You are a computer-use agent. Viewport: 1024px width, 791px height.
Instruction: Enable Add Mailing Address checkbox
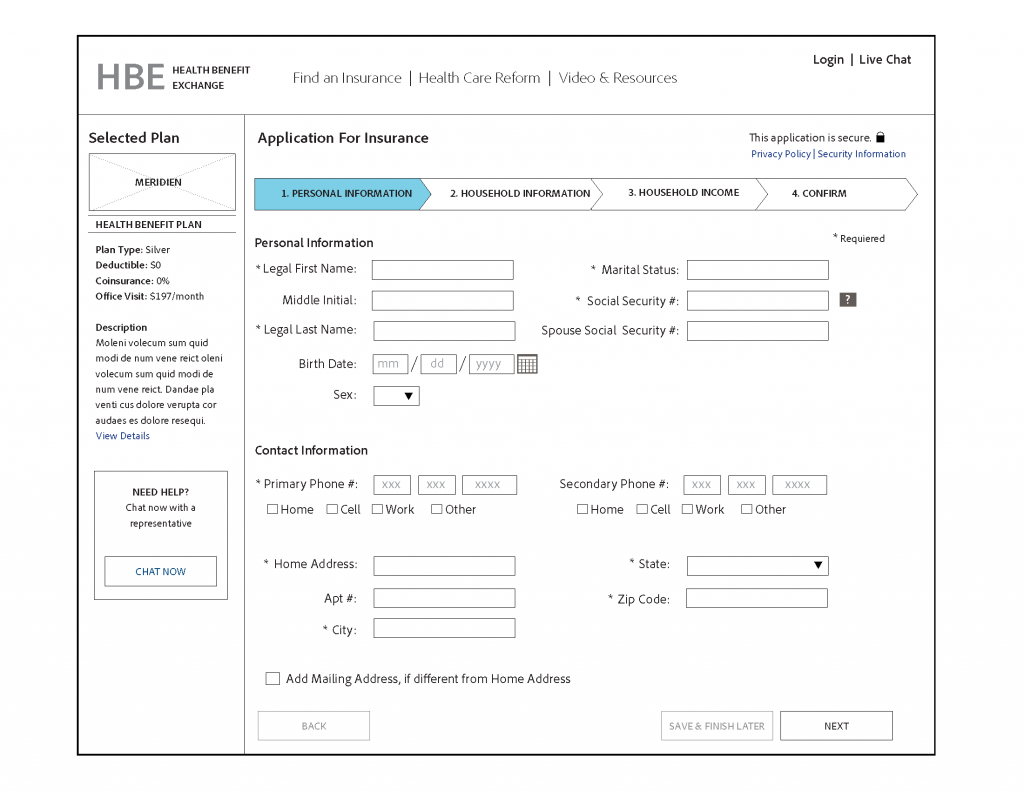click(272, 679)
